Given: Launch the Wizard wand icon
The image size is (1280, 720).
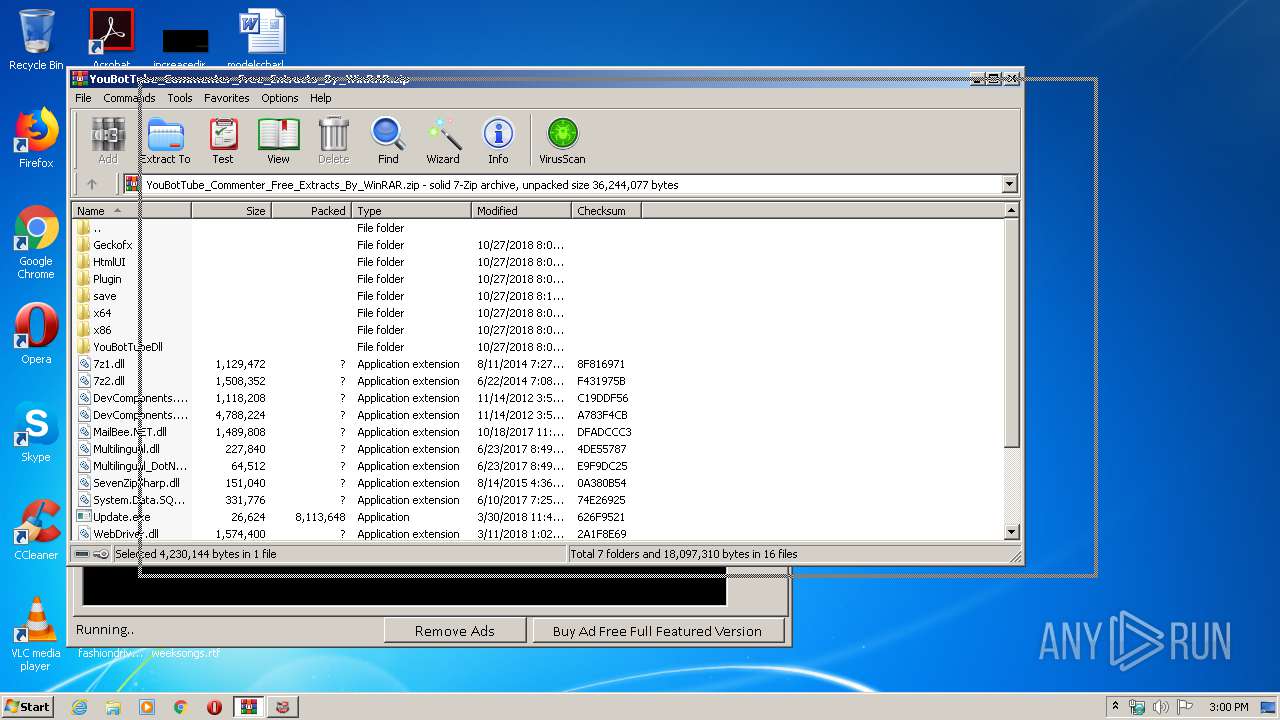Looking at the screenshot, I should point(443,140).
